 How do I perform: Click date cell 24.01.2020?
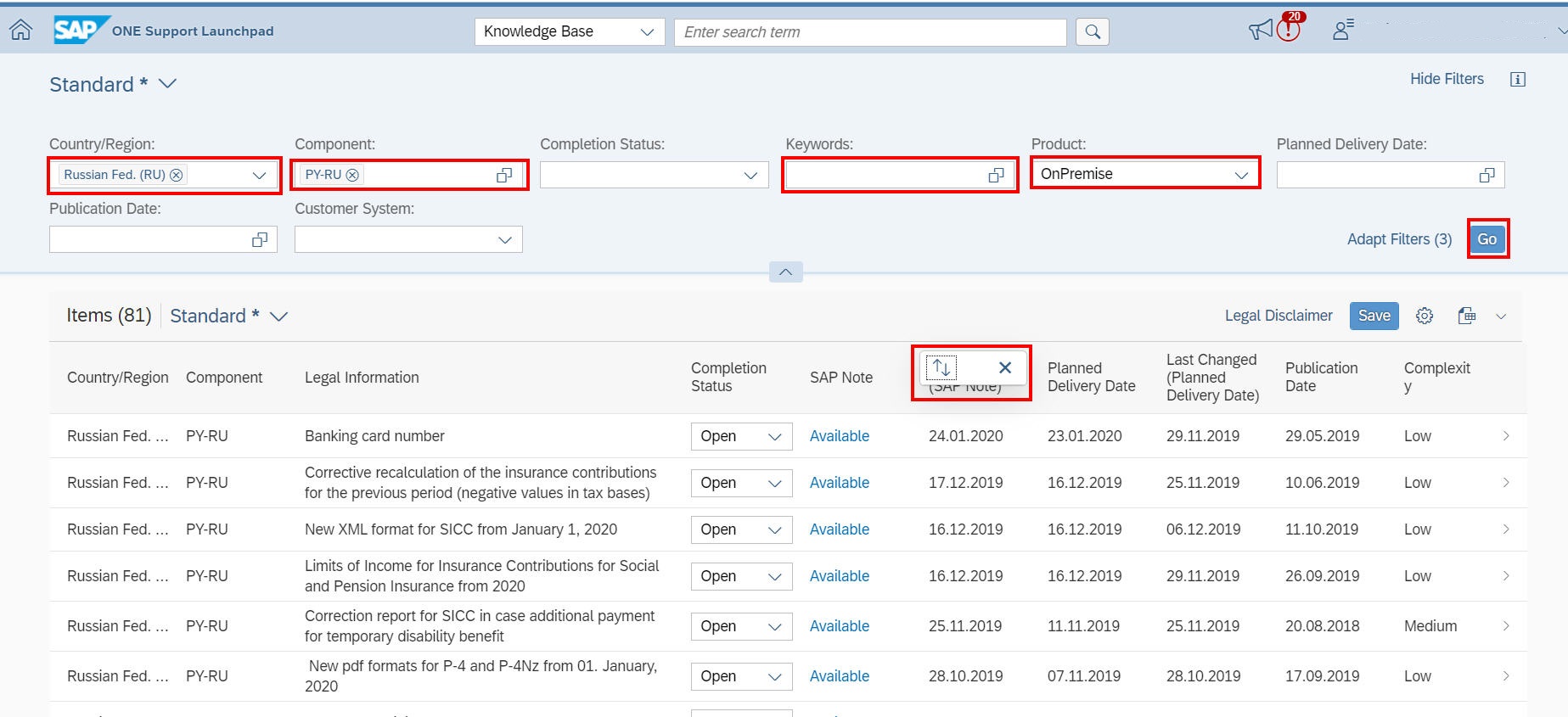[x=965, y=436]
